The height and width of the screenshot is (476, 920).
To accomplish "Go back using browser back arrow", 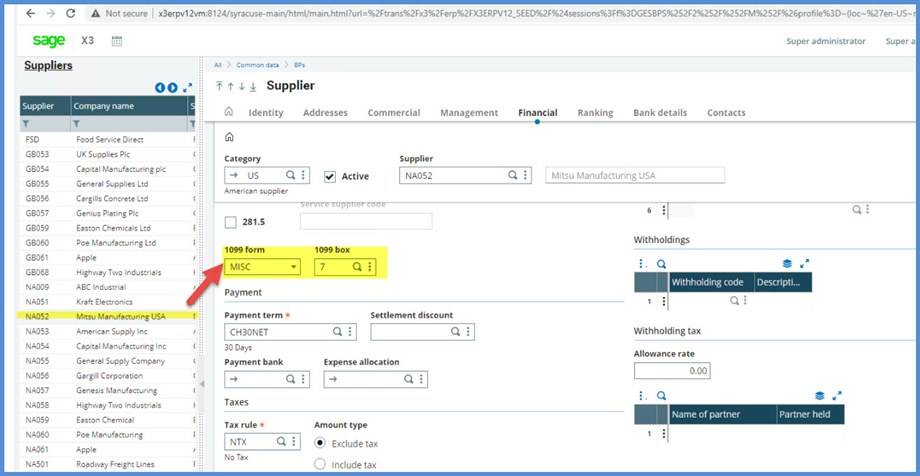I will 31,13.
